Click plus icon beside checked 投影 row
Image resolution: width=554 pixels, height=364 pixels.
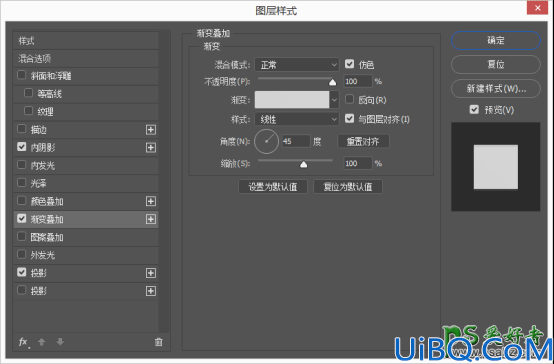(151, 273)
